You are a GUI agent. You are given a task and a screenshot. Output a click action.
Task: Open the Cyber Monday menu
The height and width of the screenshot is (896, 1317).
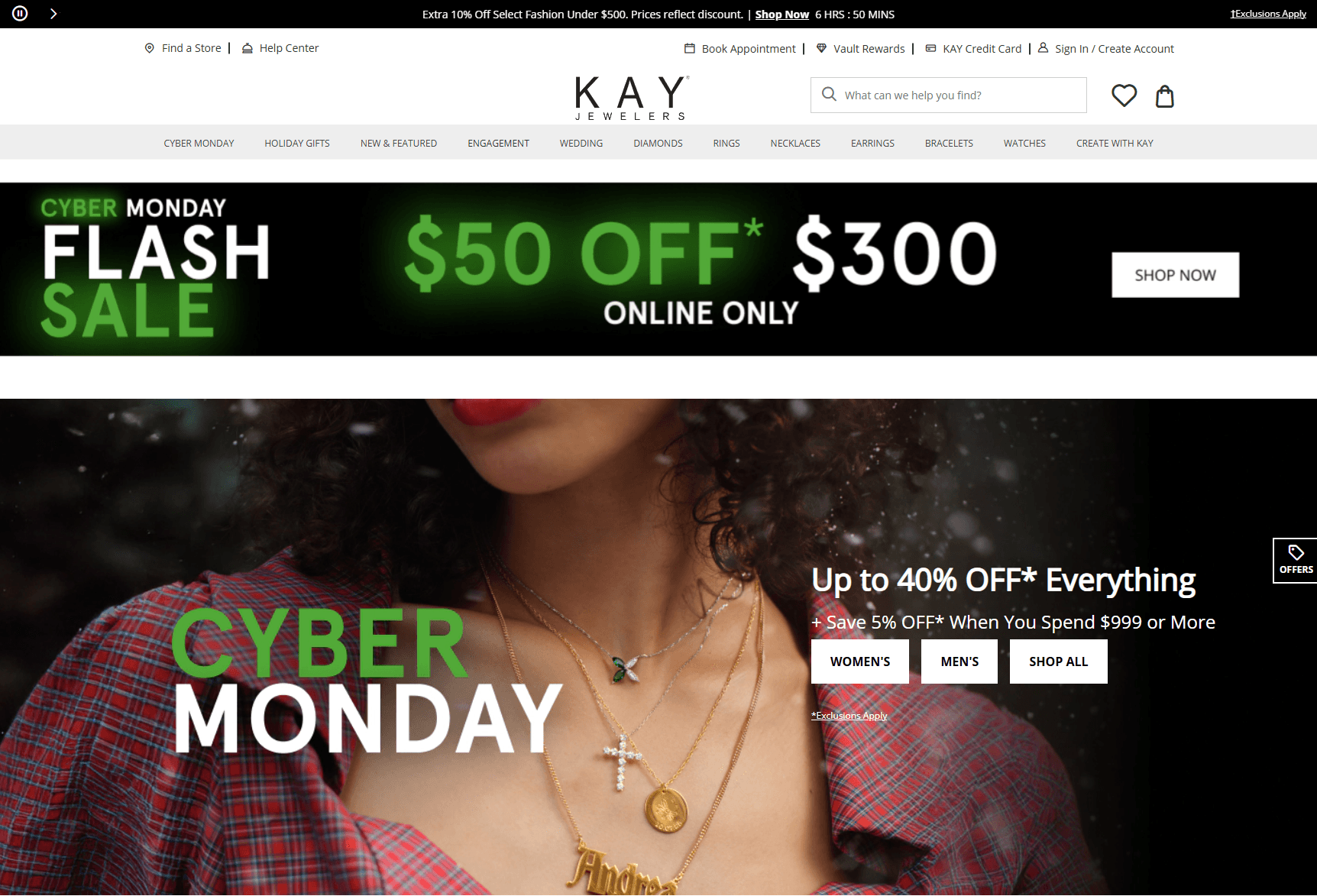tap(199, 143)
